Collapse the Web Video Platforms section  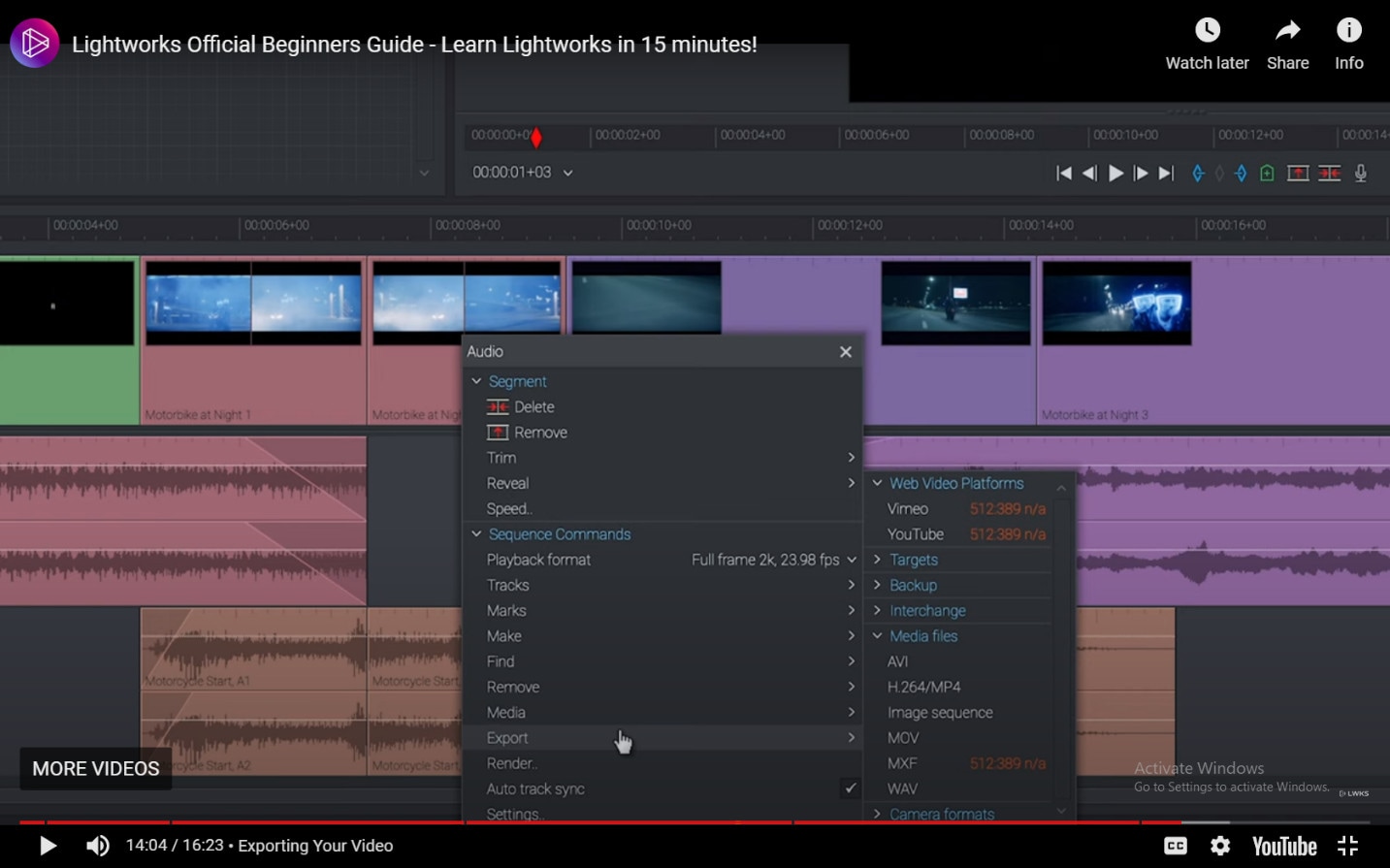tap(877, 483)
